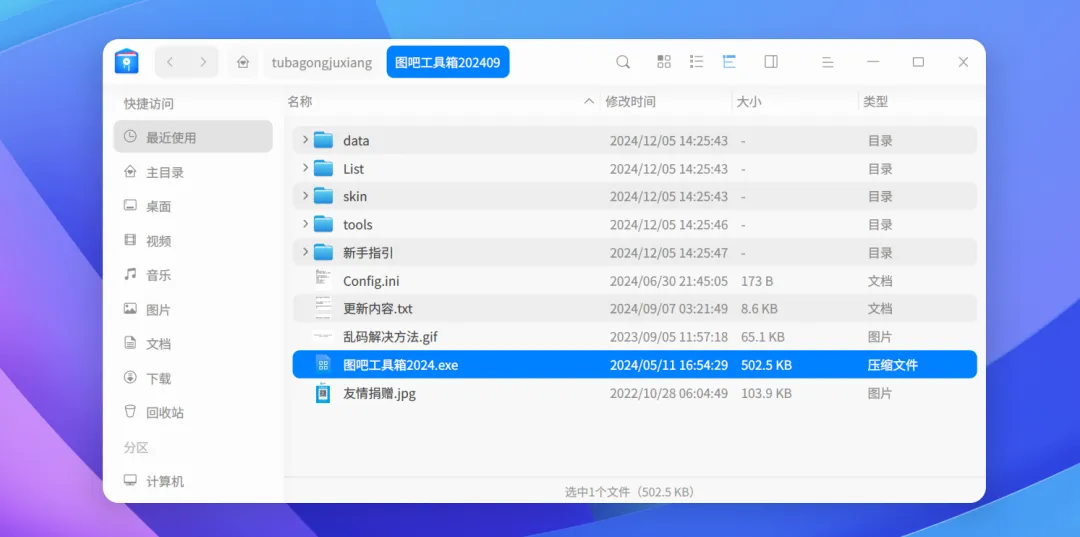Open the hamburger settings menu
Screen dimensions: 1080x537
pos(828,62)
